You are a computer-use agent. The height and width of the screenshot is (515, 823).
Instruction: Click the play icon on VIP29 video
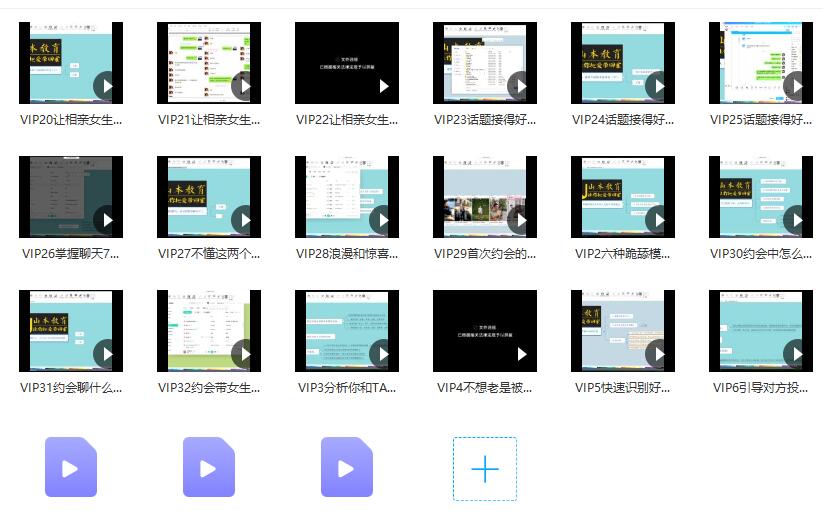coord(521,220)
